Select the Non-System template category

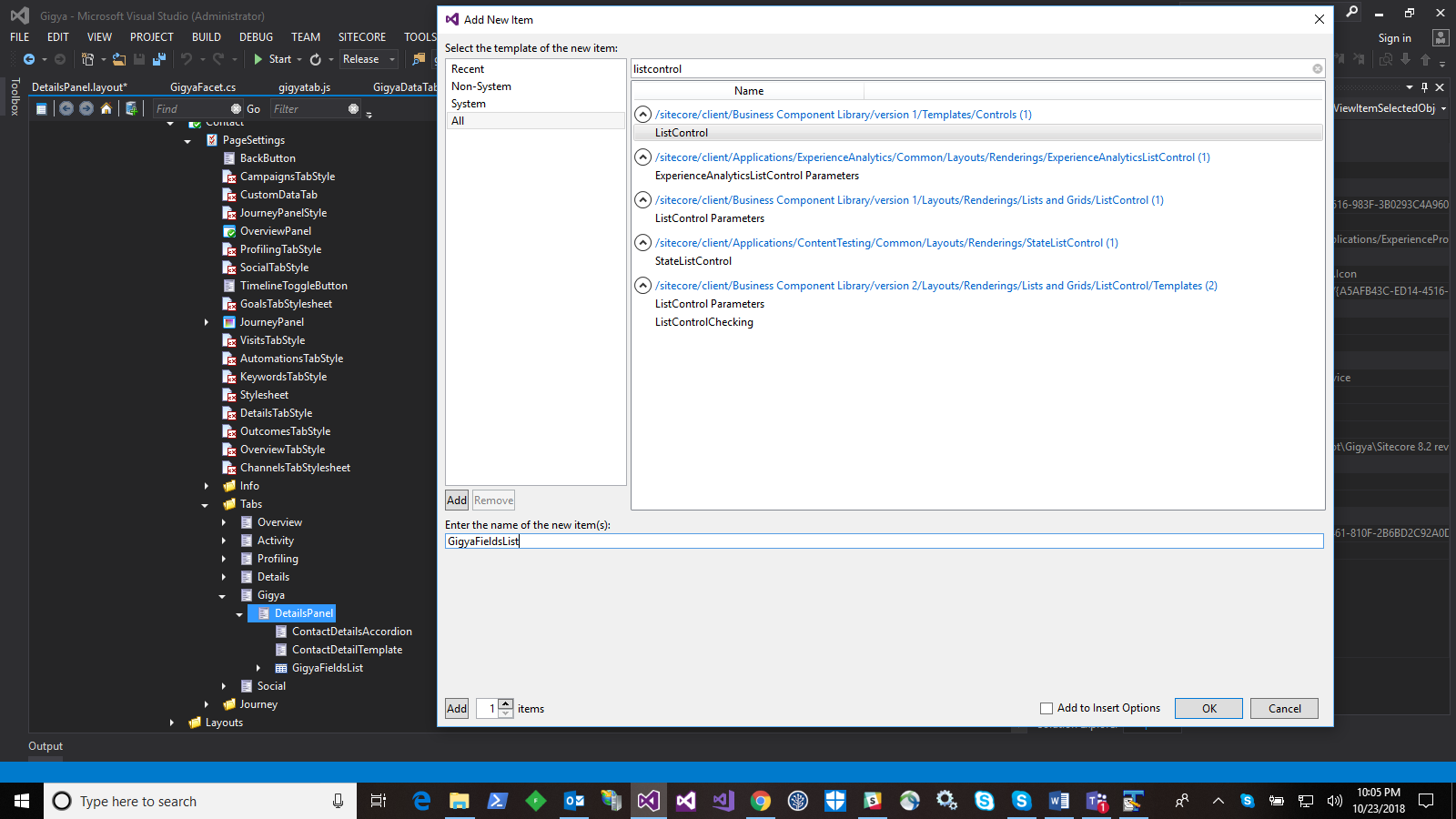(x=535, y=86)
